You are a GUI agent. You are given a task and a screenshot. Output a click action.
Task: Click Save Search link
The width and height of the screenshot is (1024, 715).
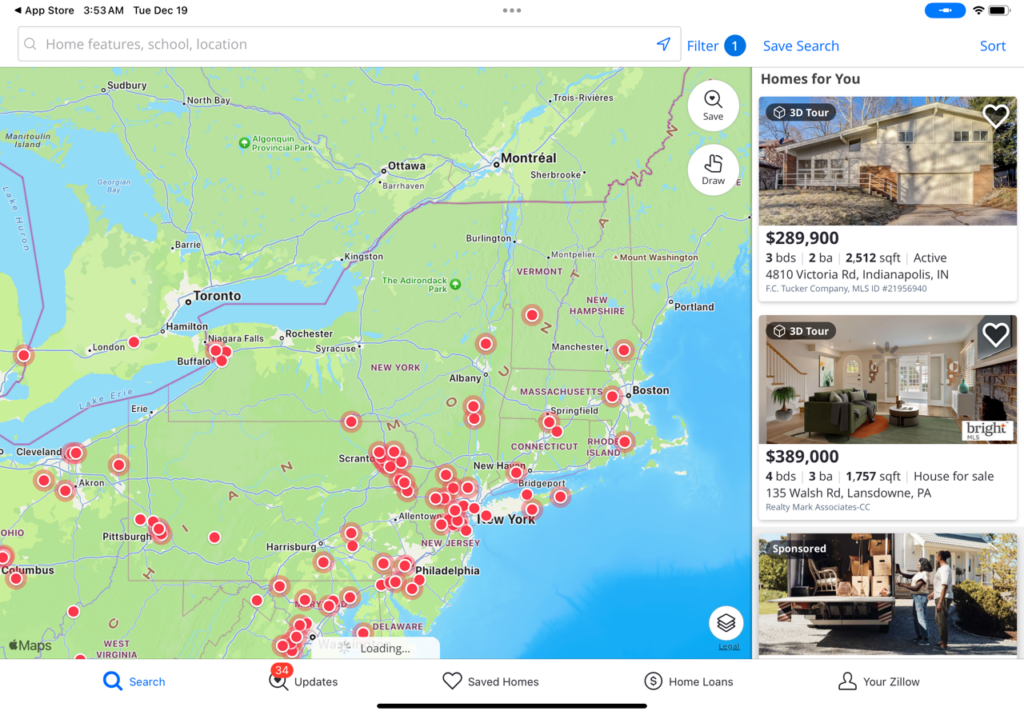point(801,46)
